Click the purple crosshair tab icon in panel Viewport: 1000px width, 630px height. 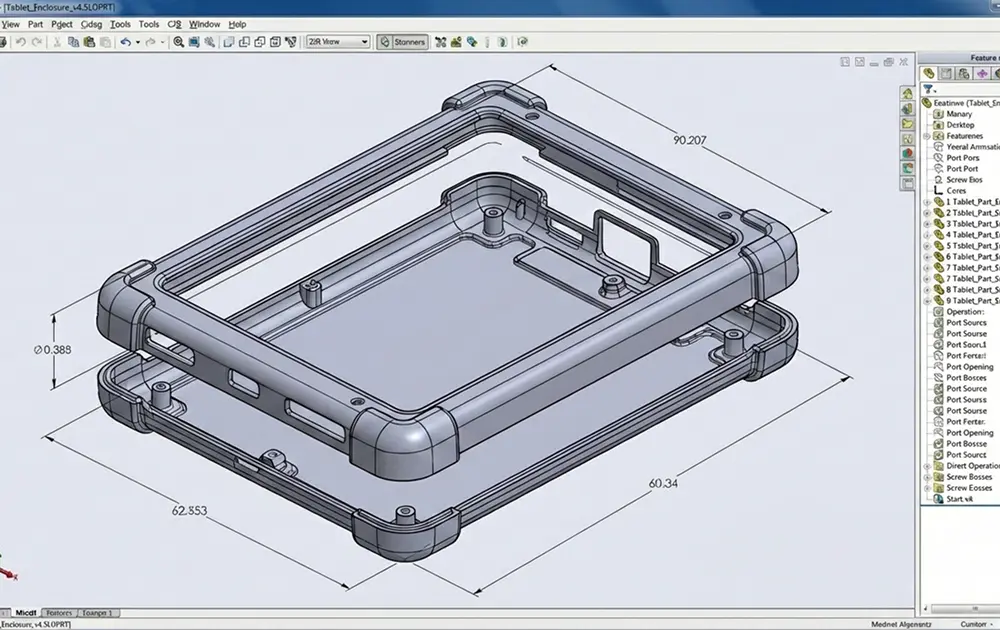[982, 73]
